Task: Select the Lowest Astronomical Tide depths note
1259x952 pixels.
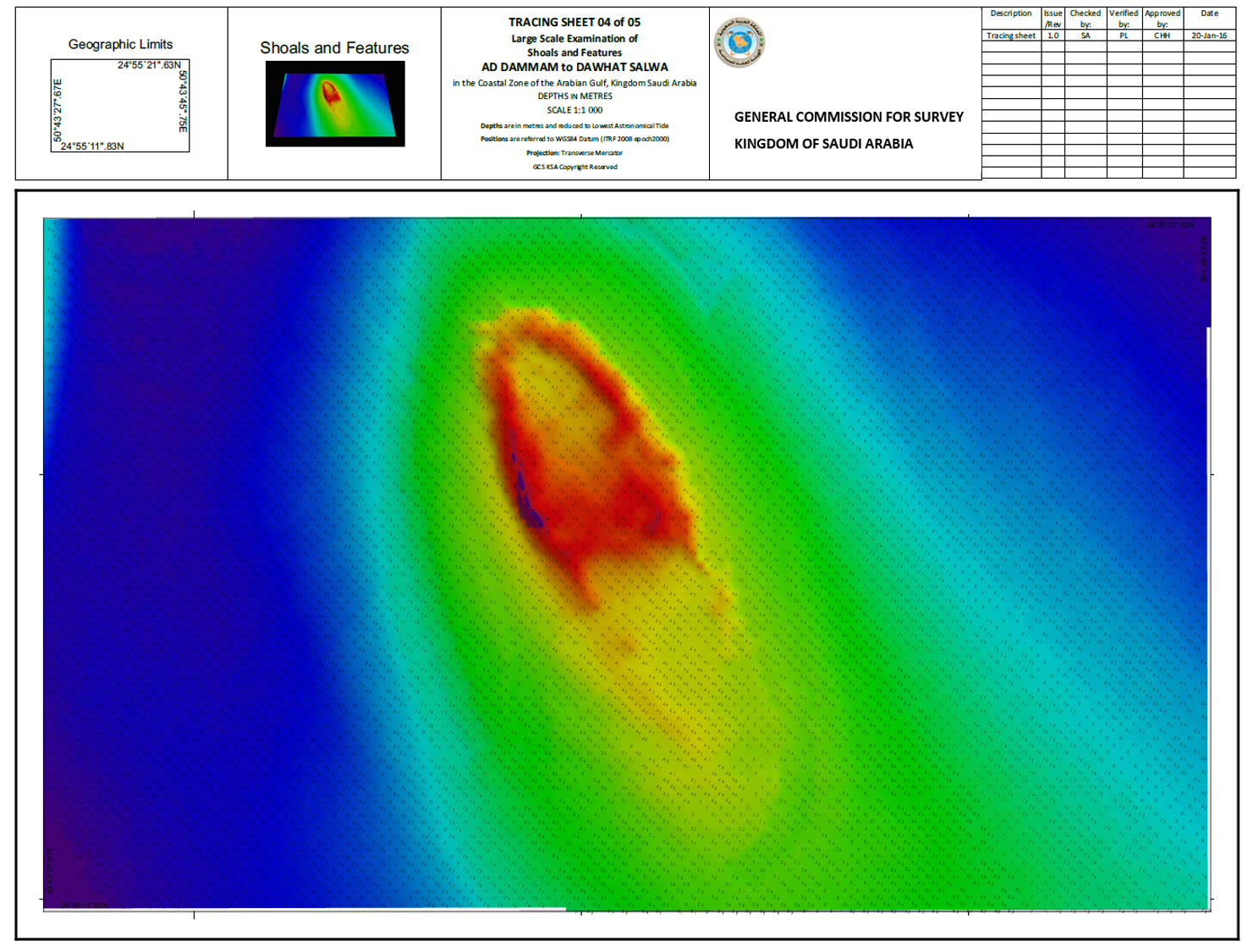Action: 575,125
